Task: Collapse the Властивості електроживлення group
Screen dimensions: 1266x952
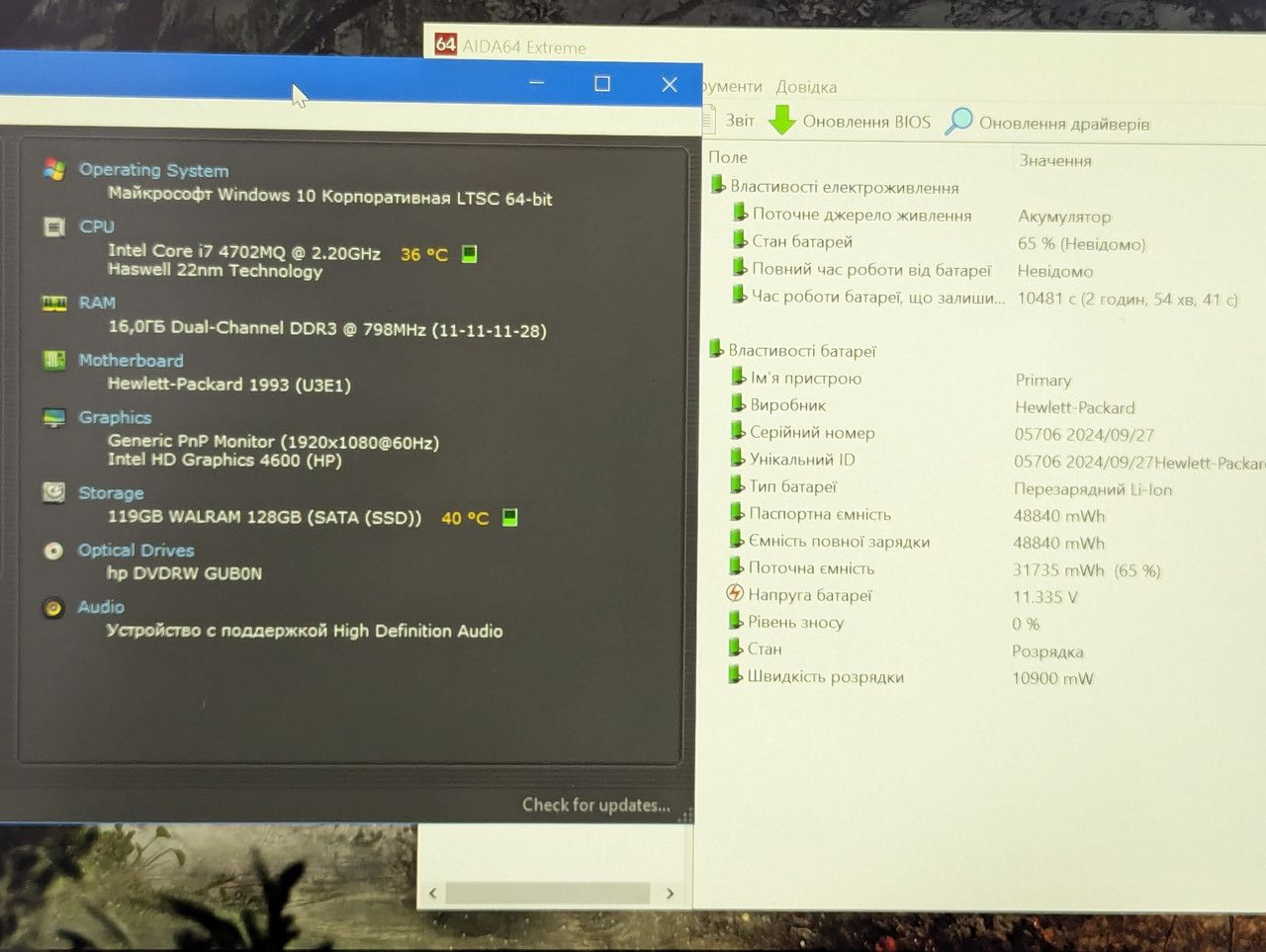Action: click(718, 185)
